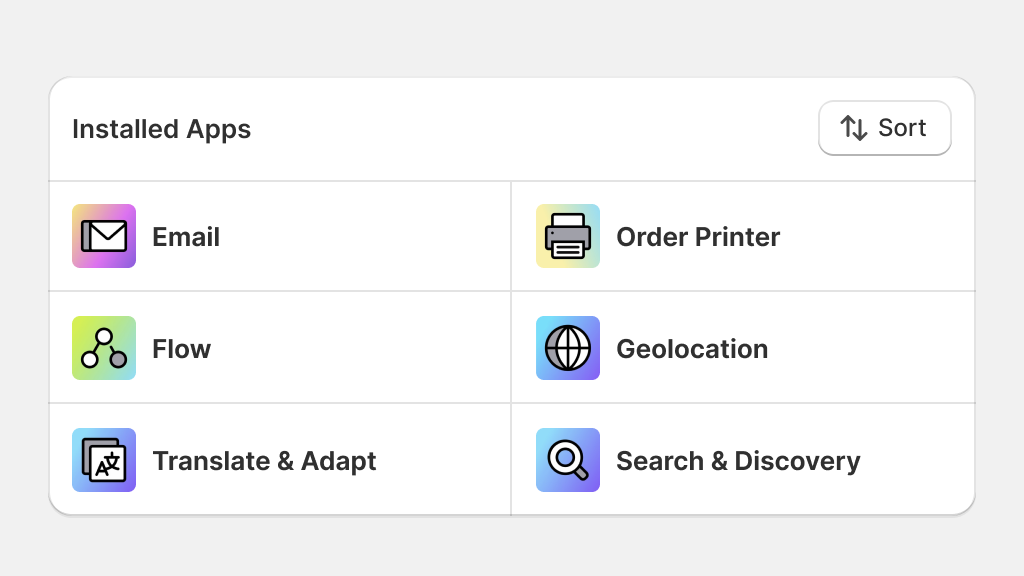The height and width of the screenshot is (576, 1024).
Task: Open the Geolocation globe icon
Action: click(x=568, y=348)
